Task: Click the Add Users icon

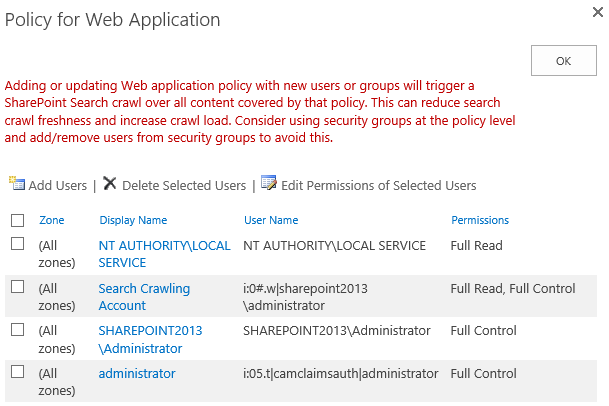Action: 16,184
